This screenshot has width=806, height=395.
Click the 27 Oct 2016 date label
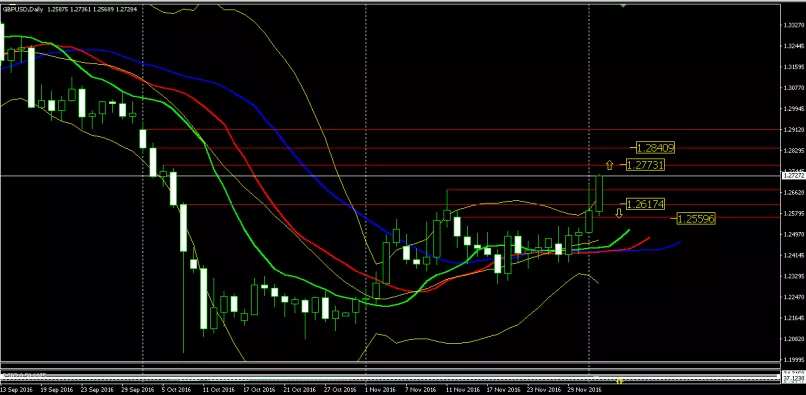point(341,390)
